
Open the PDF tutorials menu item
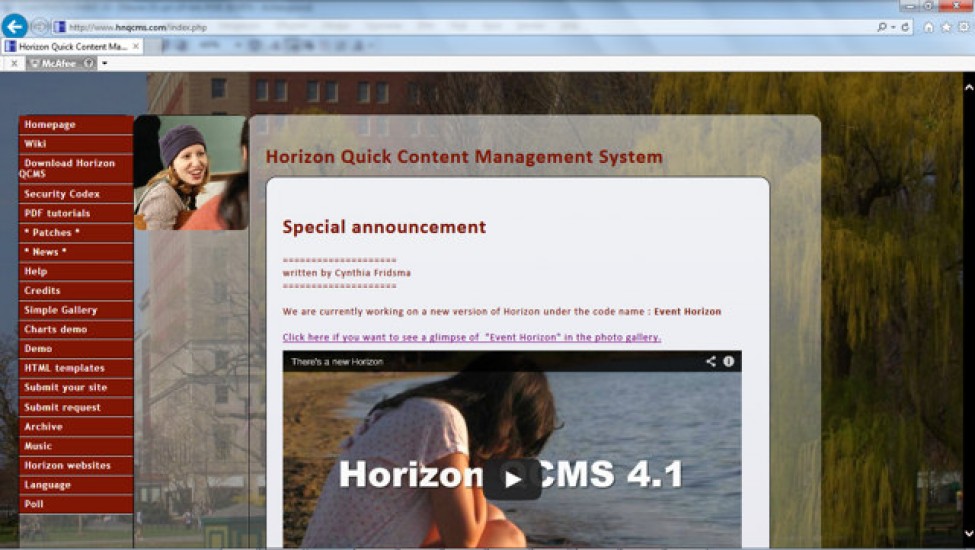tap(76, 213)
